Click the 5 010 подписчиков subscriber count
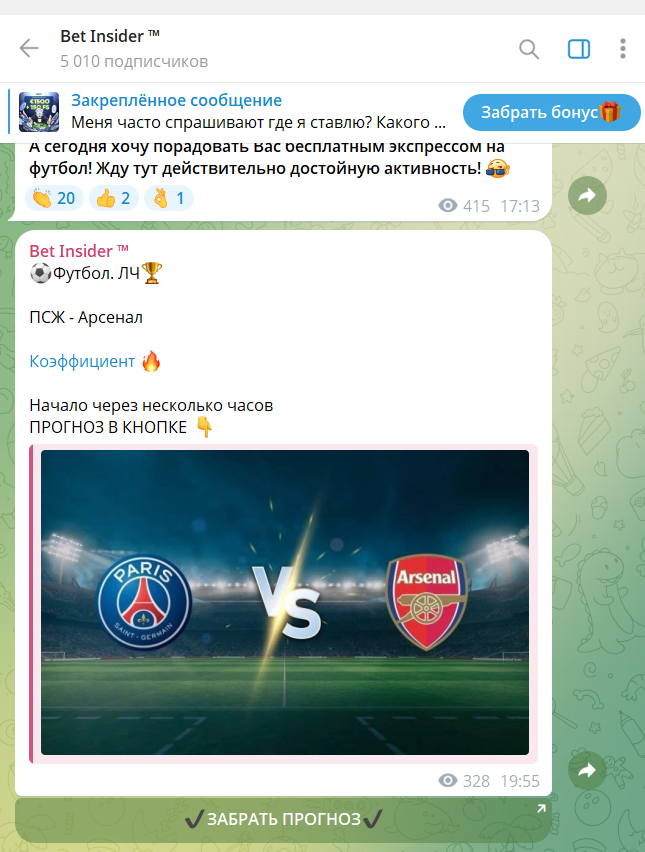 134,61
